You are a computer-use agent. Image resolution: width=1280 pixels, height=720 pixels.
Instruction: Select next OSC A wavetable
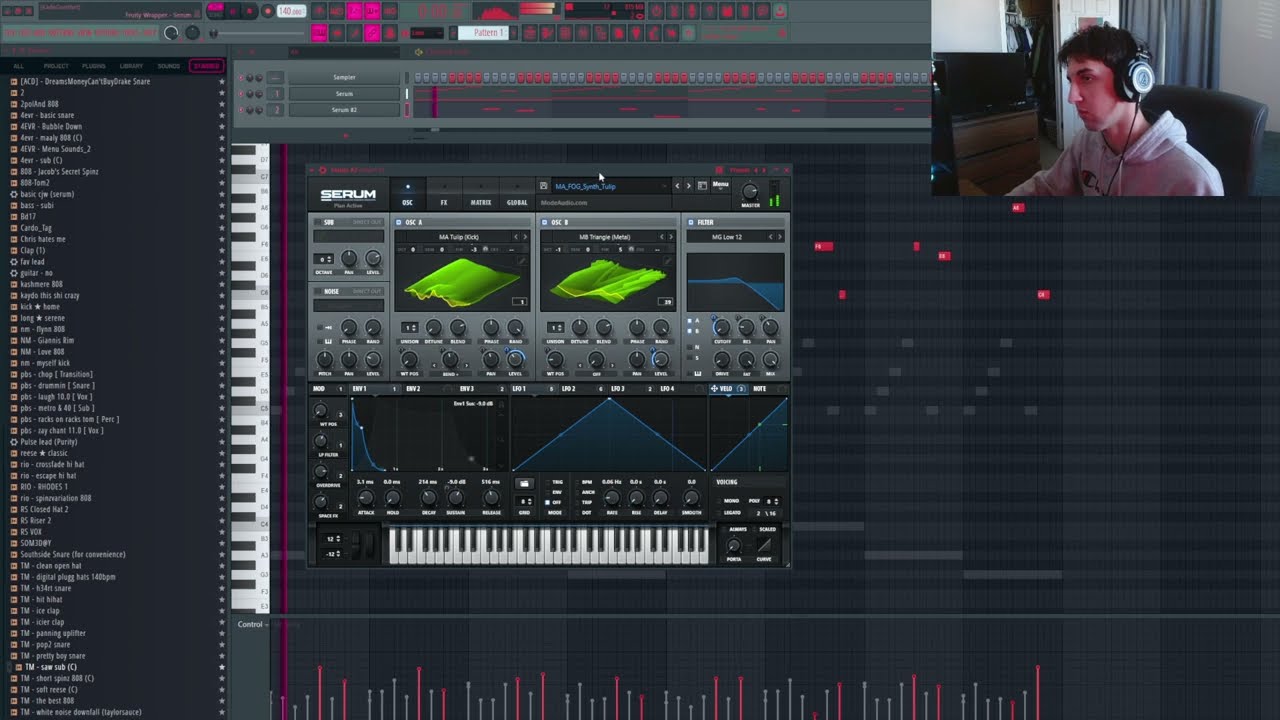(x=525, y=237)
